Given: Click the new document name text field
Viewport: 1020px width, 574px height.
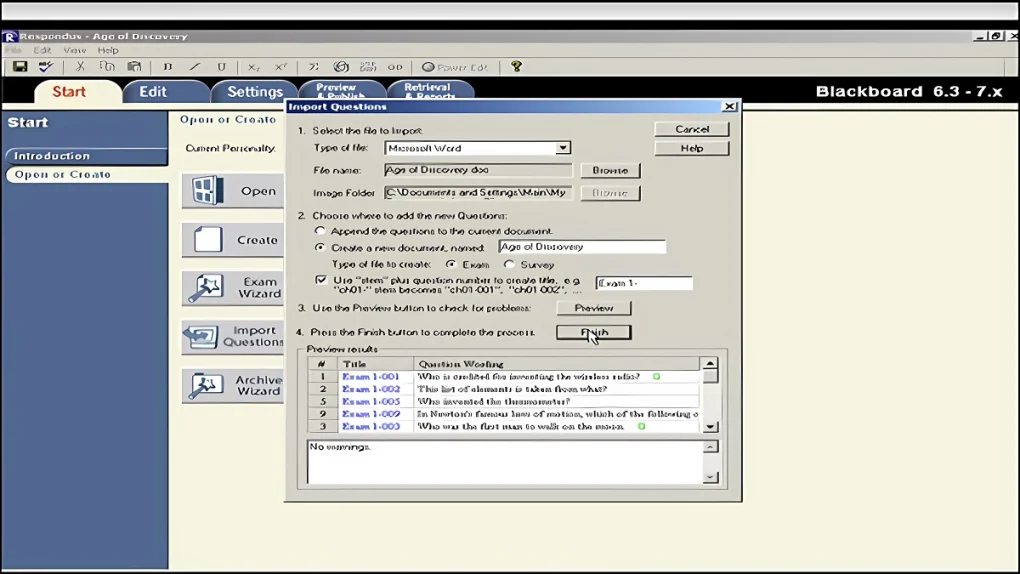Looking at the screenshot, I should 581,247.
